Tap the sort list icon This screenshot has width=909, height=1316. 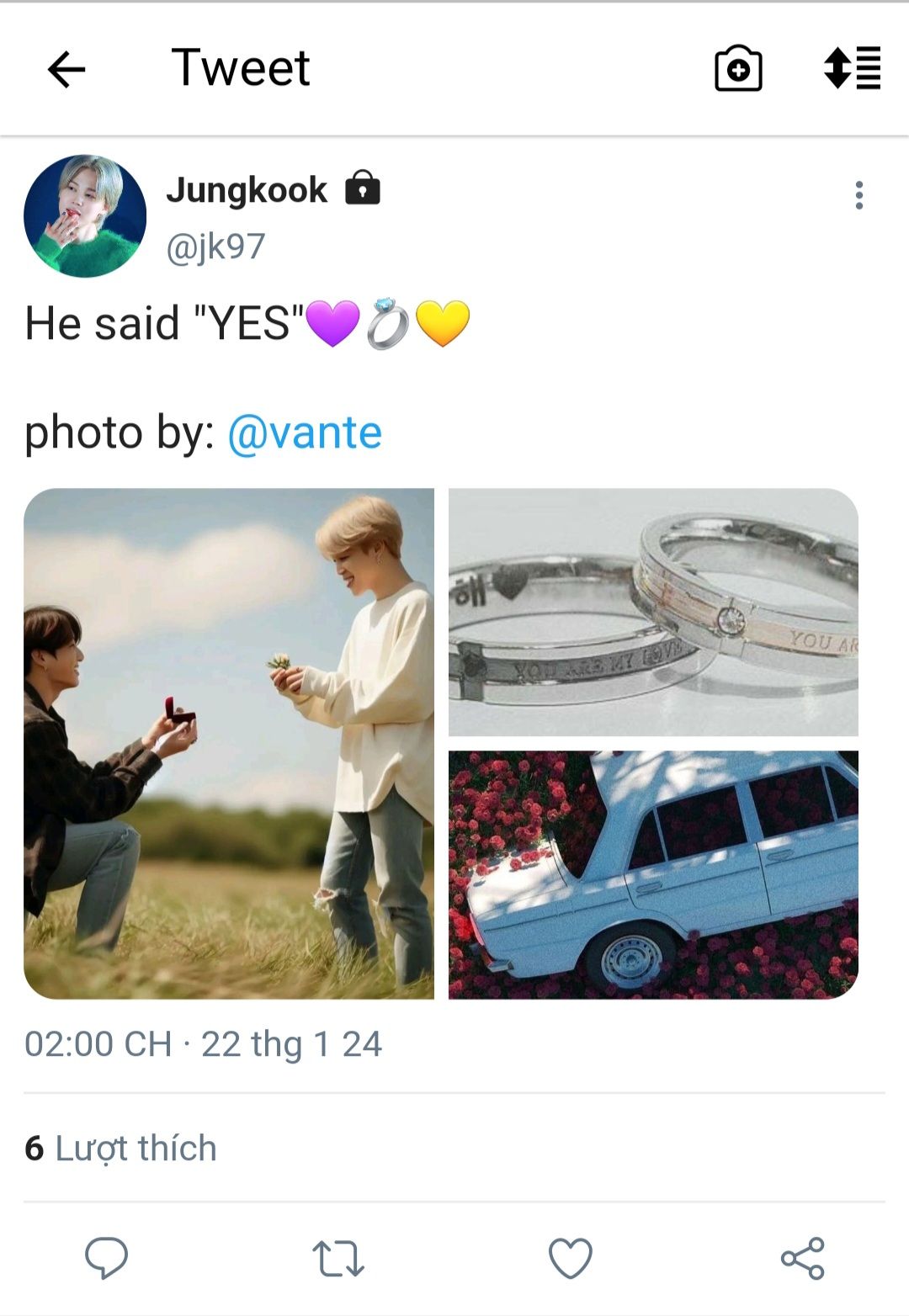(852, 68)
